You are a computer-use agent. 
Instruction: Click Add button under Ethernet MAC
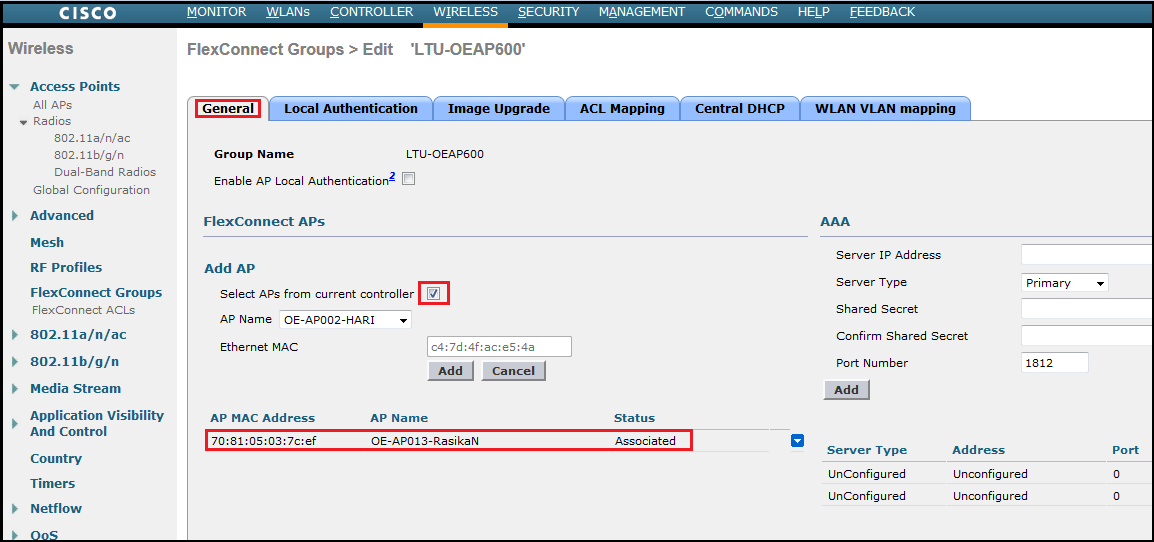450,371
